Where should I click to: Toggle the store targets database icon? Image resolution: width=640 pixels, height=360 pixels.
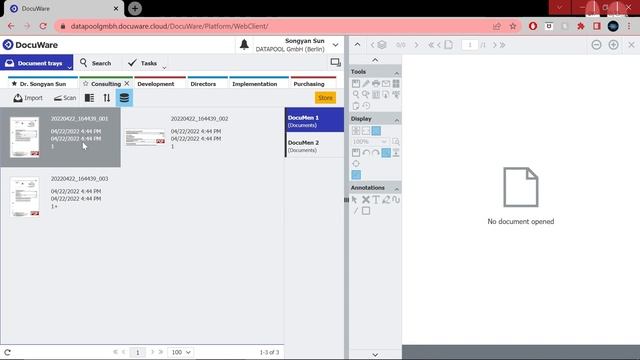[x=124, y=98]
